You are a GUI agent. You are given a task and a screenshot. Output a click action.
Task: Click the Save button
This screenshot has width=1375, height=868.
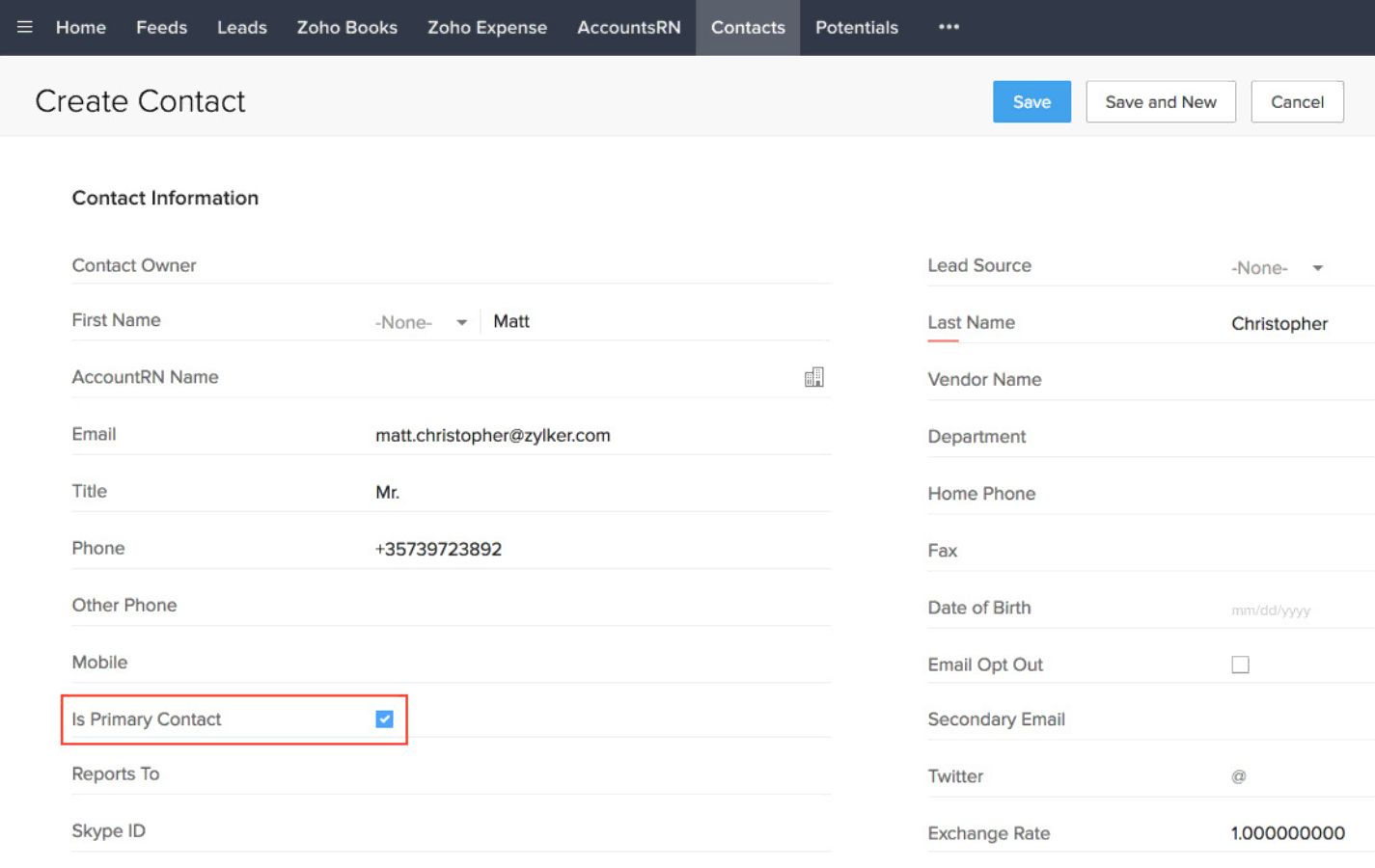pos(1031,102)
